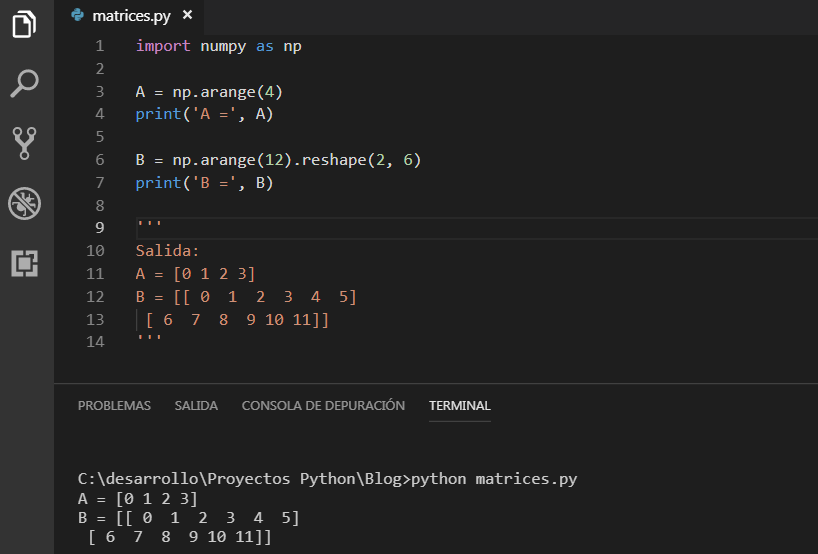Click the 'Salida:' comment text
The image size is (818, 554).
click(167, 251)
